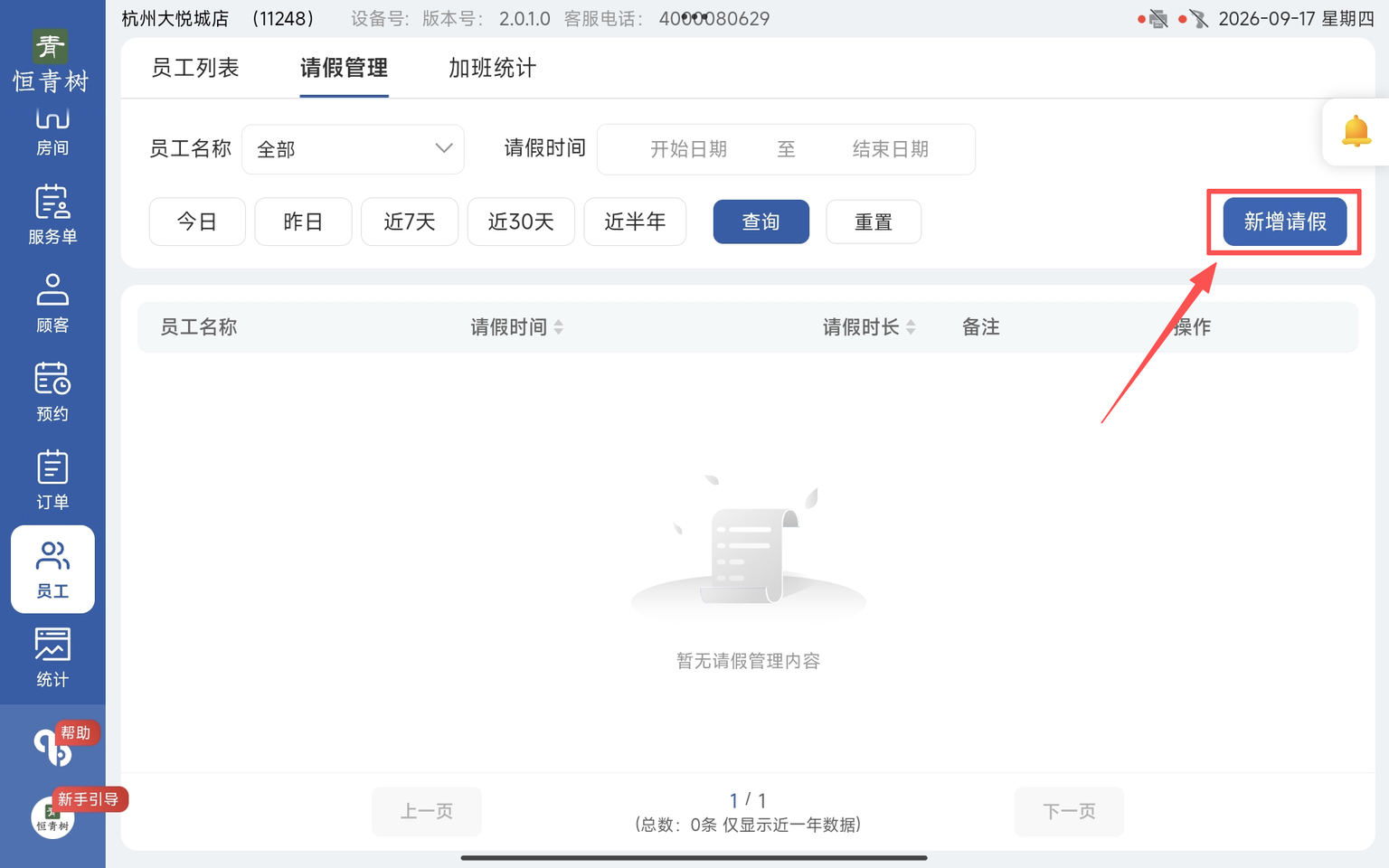Click the page indicator 1 / 1
Screen dimensions: 1389x868
[748, 800]
